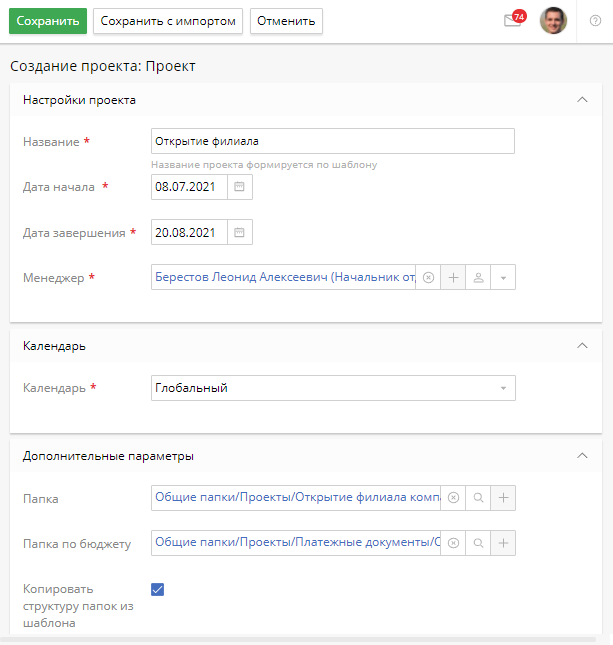Open the user picker for manager

pyautogui.click(x=478, y=277)
